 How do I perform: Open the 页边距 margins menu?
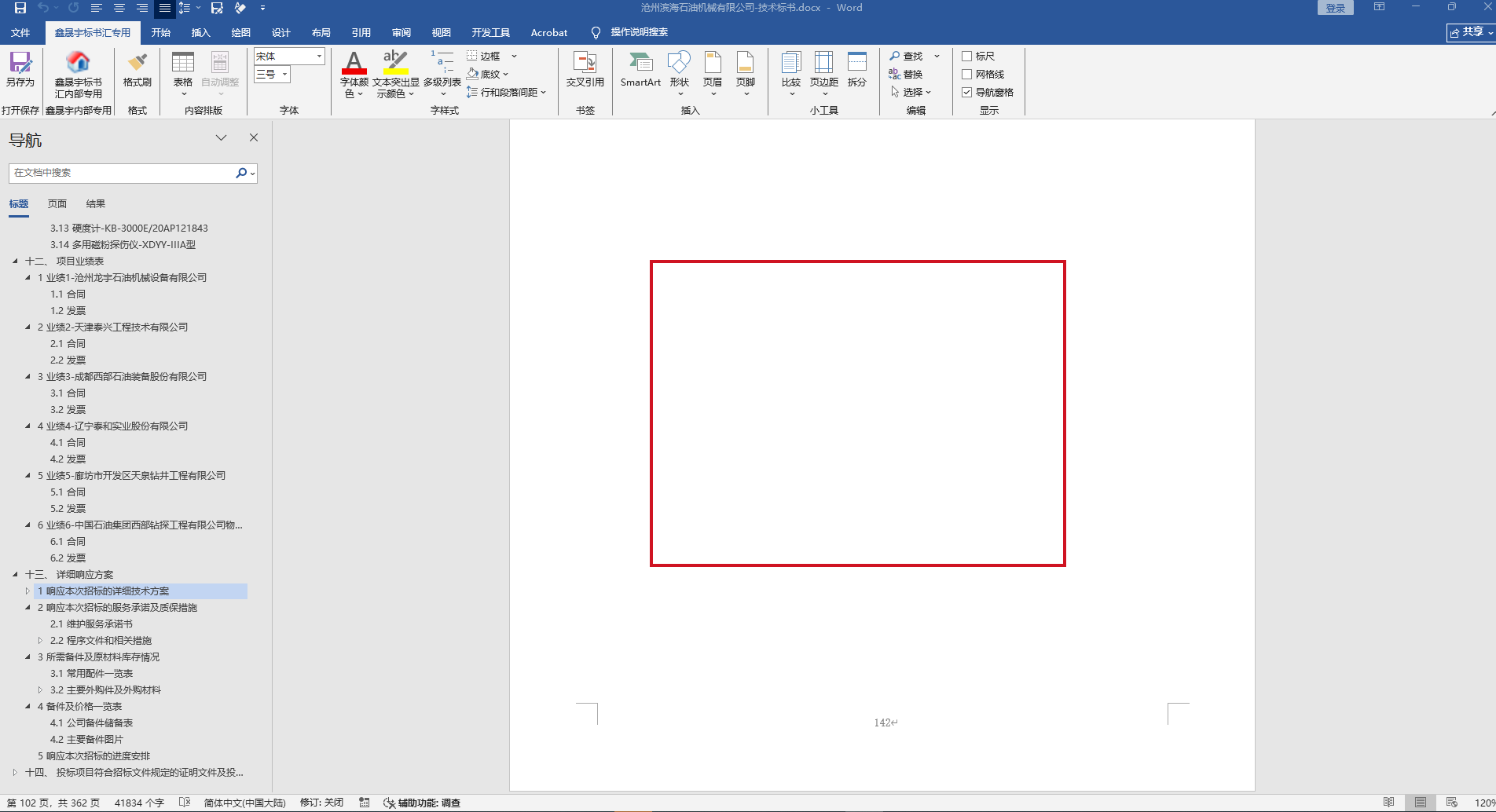click(x=824, y=75)
